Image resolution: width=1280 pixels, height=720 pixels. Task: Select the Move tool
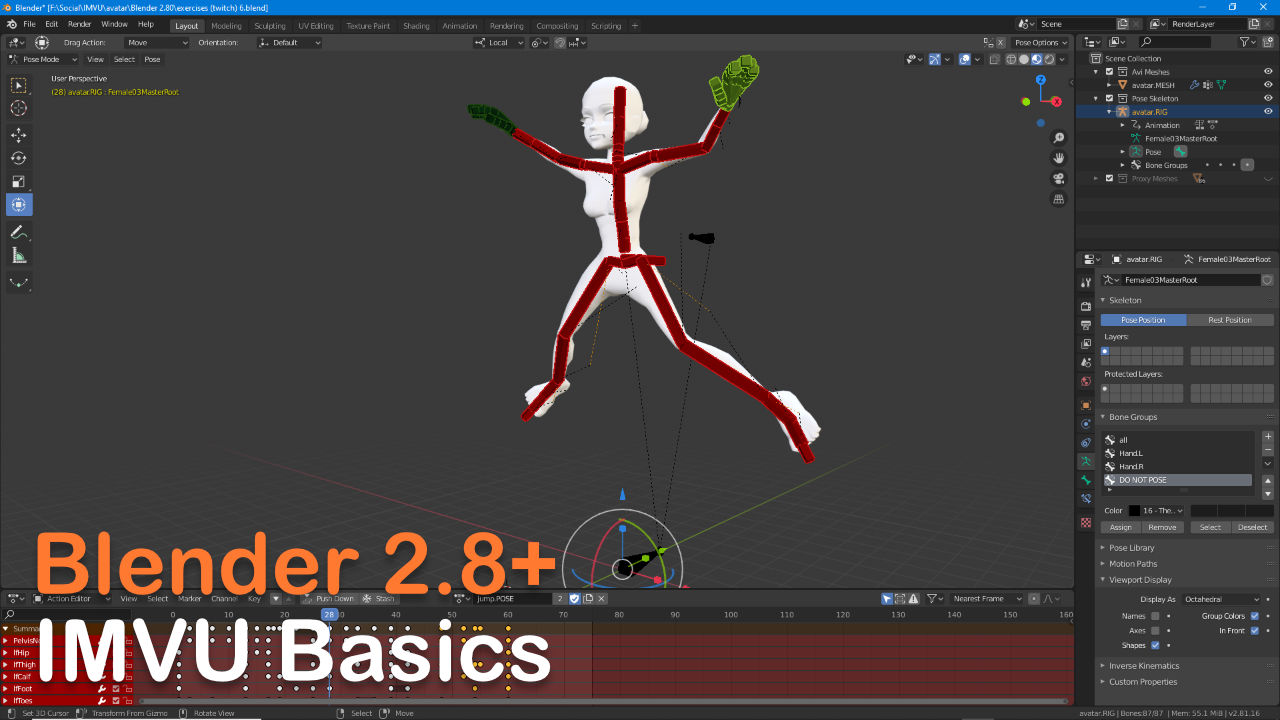tap(19, 135)
